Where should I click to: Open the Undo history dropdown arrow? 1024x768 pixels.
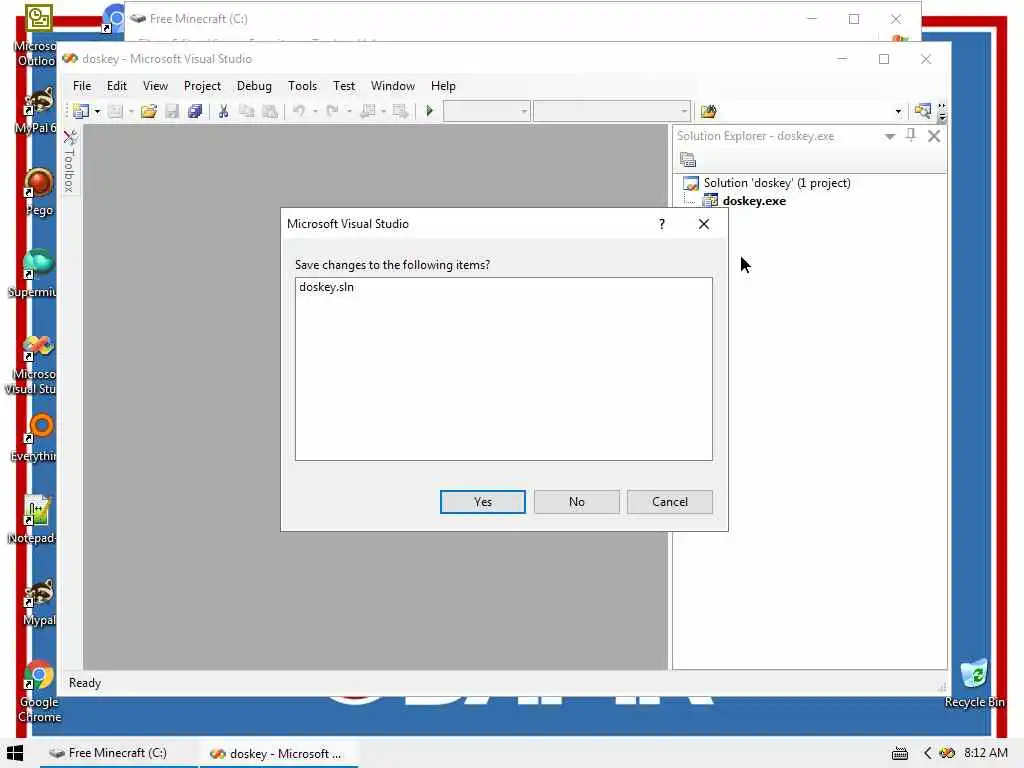315,112
